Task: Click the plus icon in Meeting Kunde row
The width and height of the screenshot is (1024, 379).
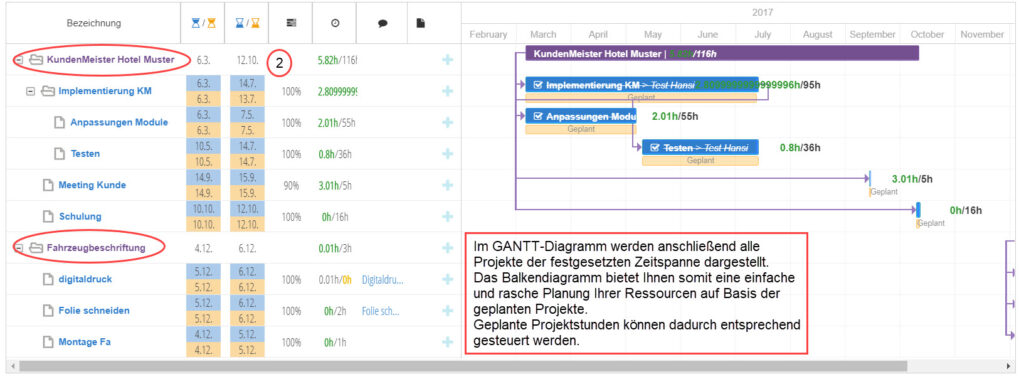Action: point(447,186)
